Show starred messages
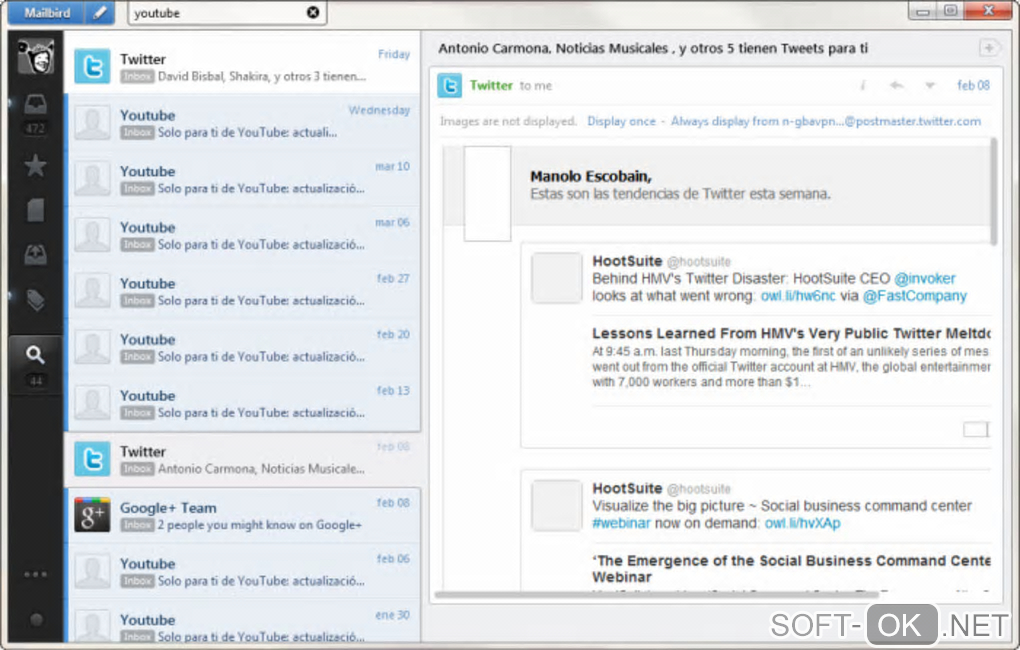This screenshot has height=650, width=1020. pyautogui.click(x=35, y=166)
